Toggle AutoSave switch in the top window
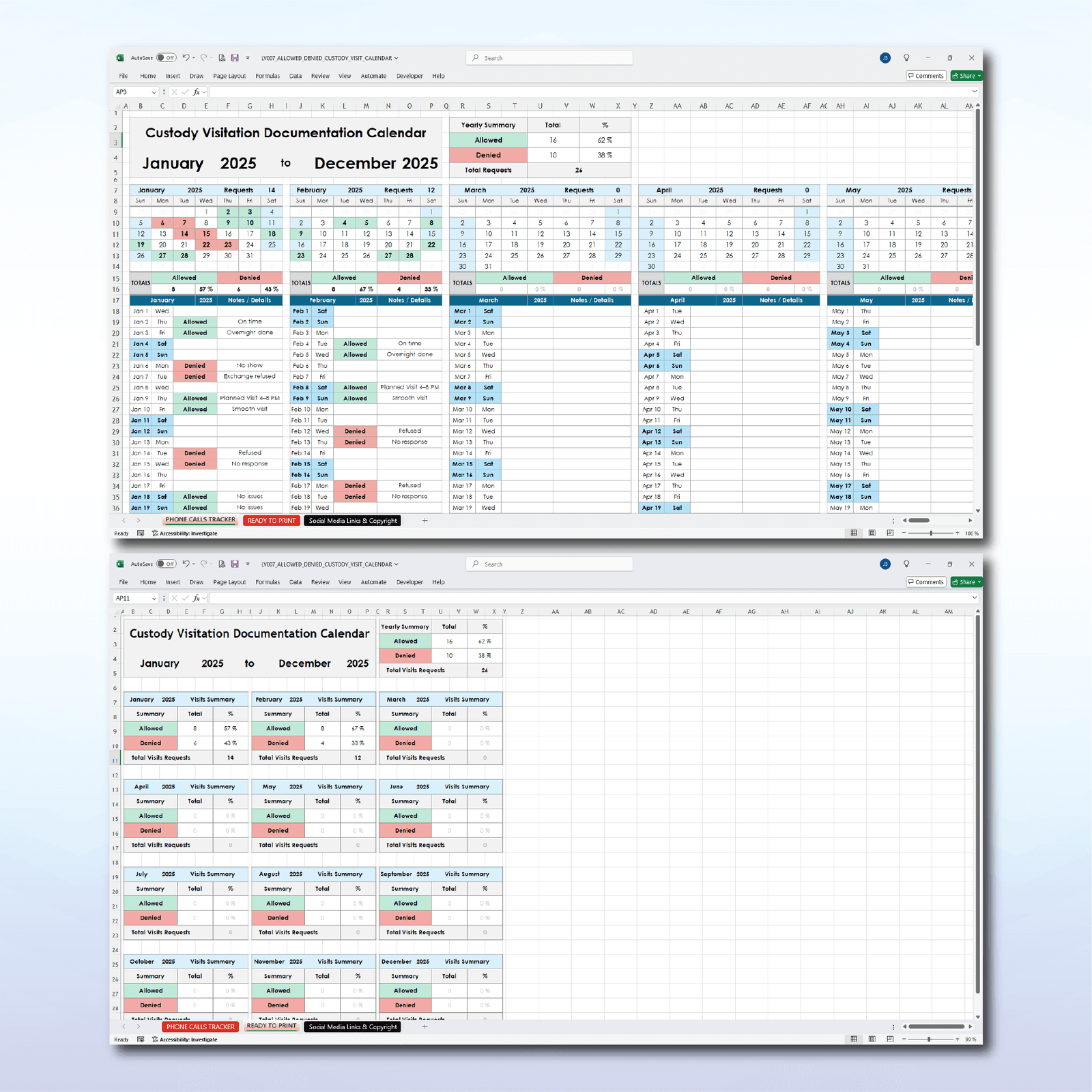 tap(167, 58)
